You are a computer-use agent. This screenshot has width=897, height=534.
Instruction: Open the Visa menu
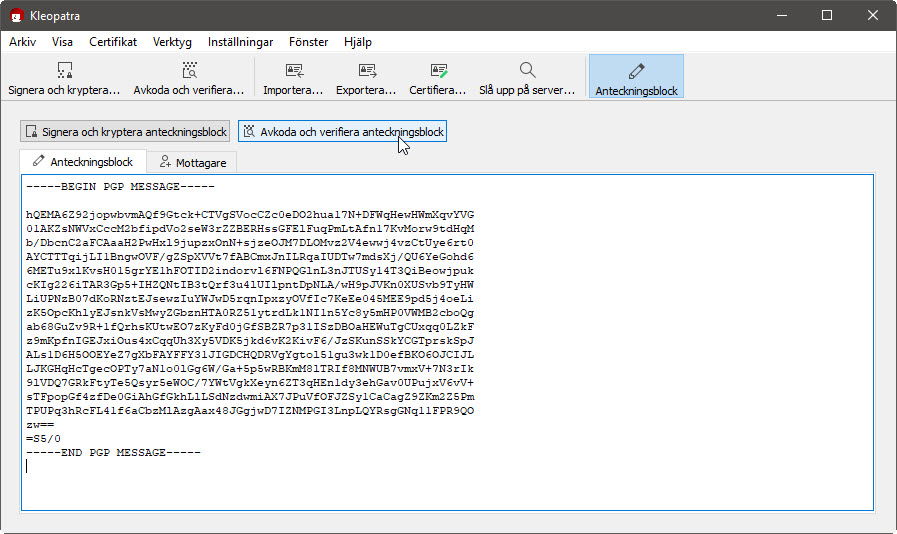pos(63,42)
